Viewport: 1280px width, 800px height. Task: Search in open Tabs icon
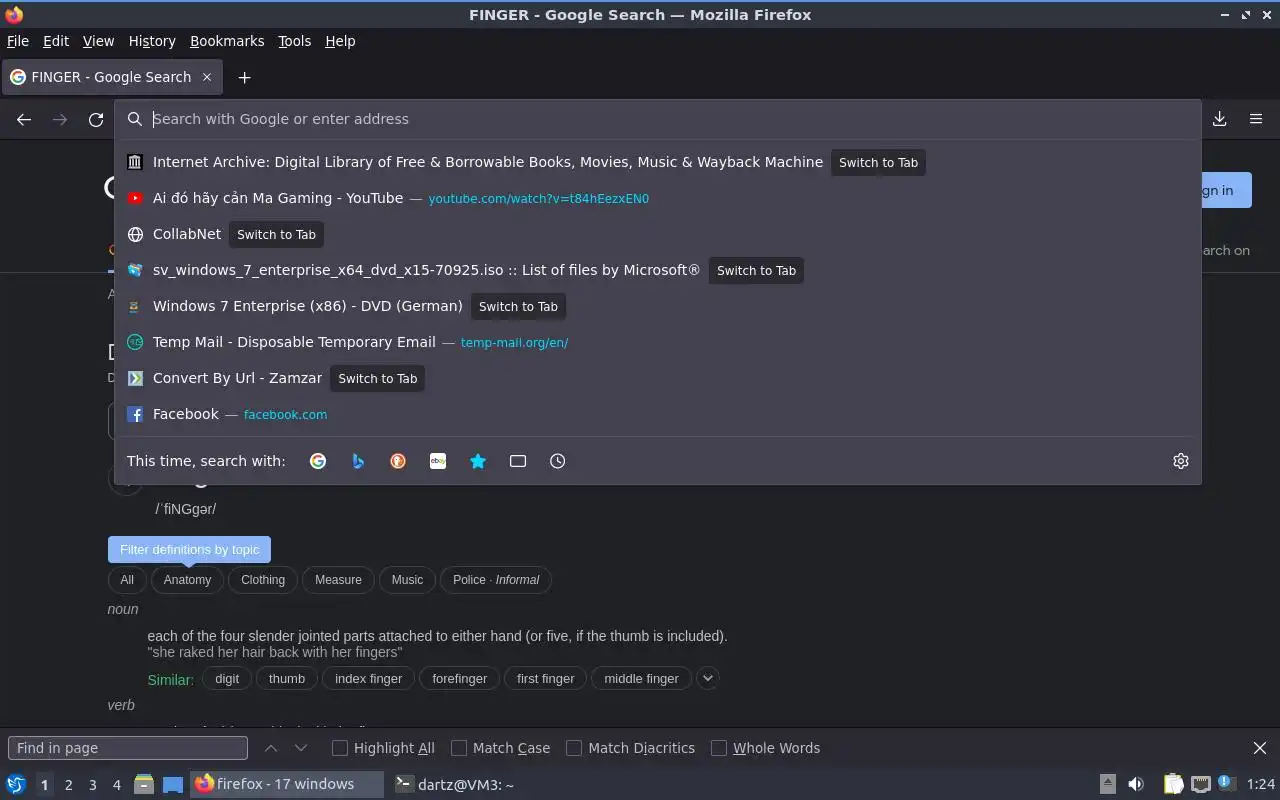(x=518, y=461)
